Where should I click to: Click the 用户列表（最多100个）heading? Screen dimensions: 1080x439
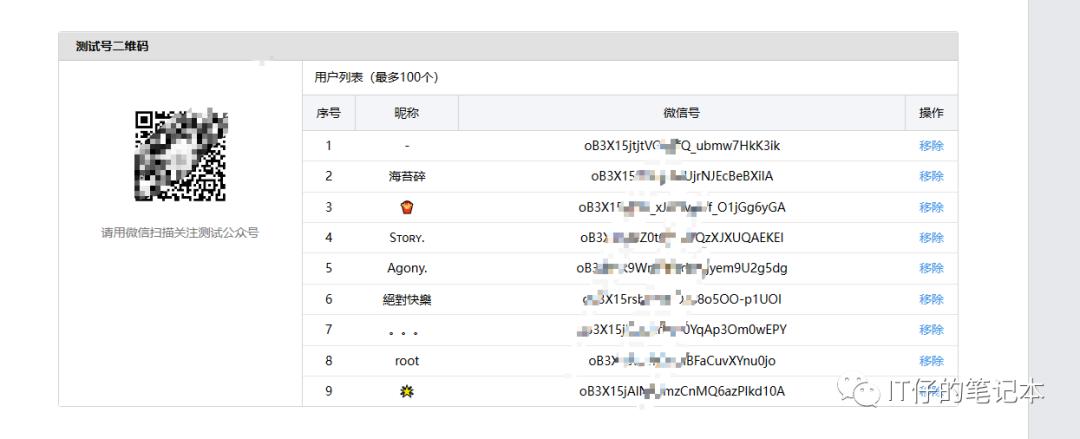point(376,77)
